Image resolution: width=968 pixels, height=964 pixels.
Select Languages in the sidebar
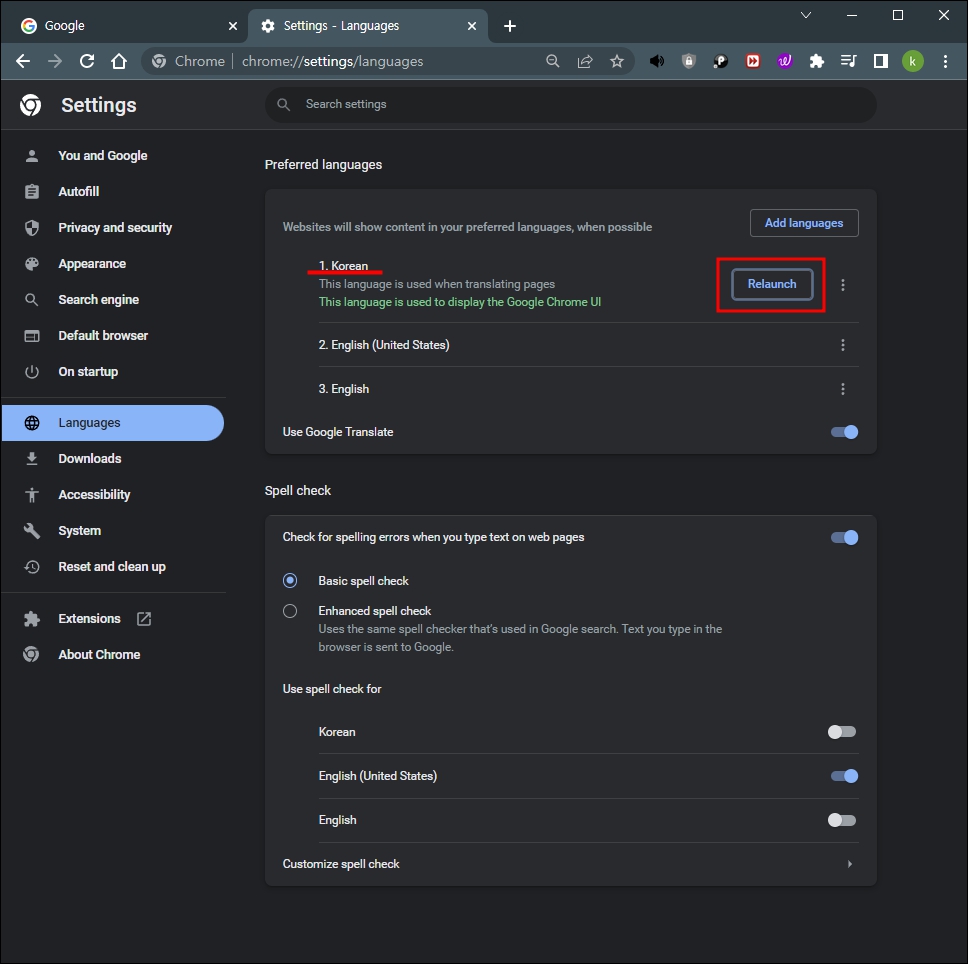pos(113,423)
